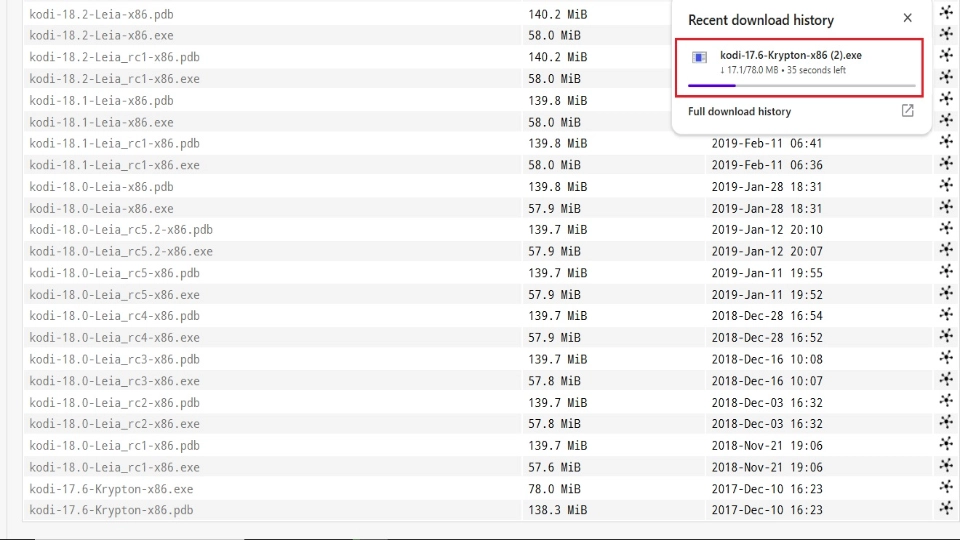
Task: Open the kodi-18.0-Leia_rc3-x86.exe link
Action: (x=114, y=381)
